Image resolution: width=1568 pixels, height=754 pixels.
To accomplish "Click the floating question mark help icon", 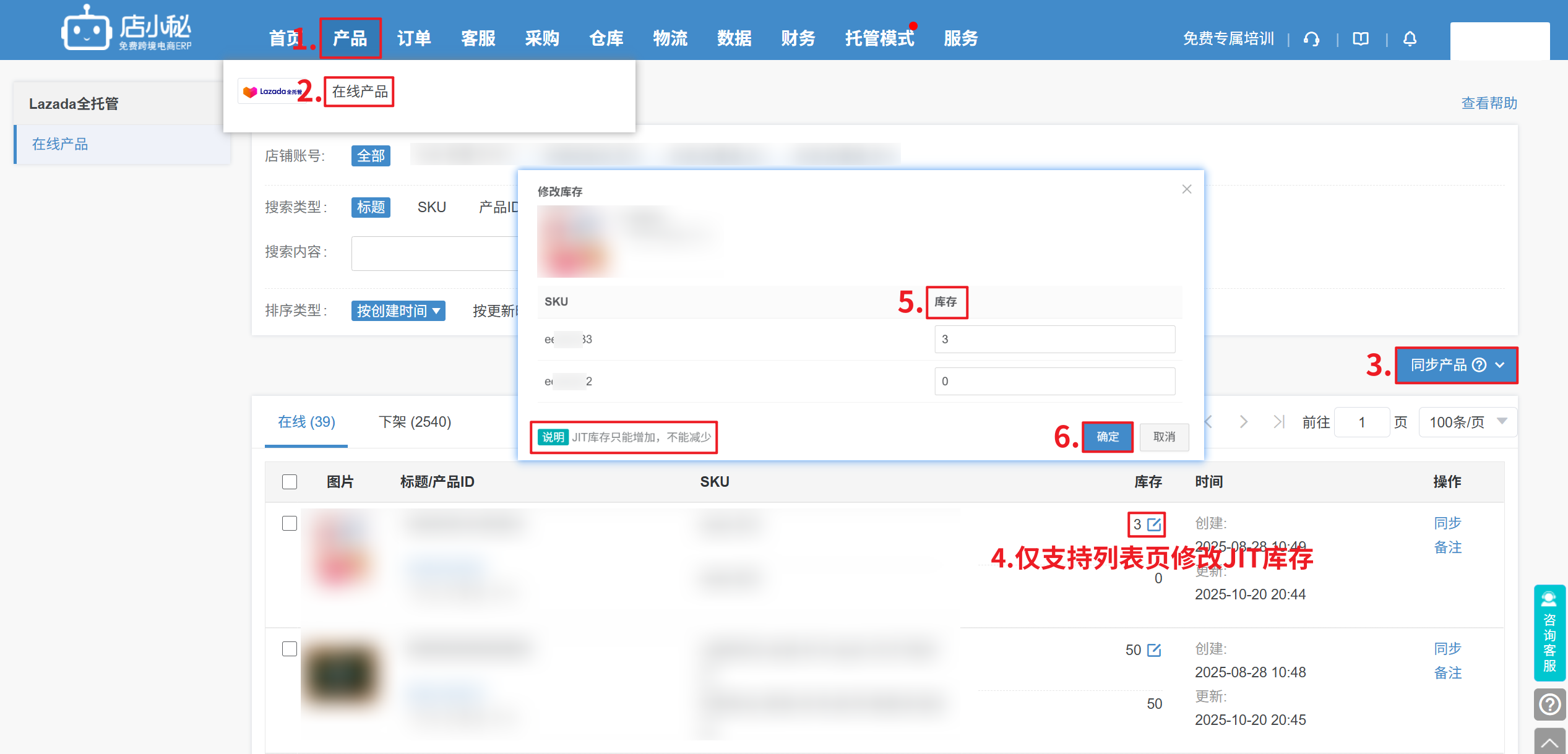I will [x=1549, y=705].
